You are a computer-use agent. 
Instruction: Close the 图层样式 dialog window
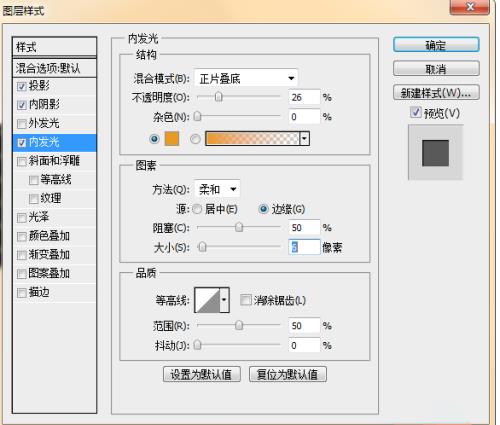point(470,7)
